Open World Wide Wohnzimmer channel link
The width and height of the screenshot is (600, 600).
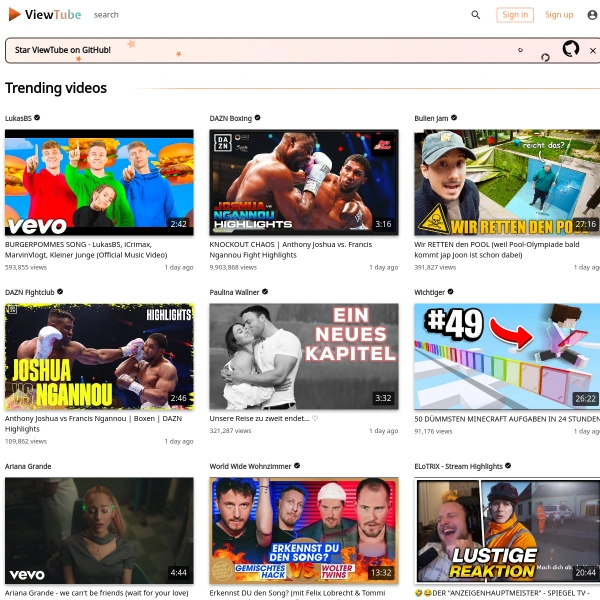pos(250,466)
